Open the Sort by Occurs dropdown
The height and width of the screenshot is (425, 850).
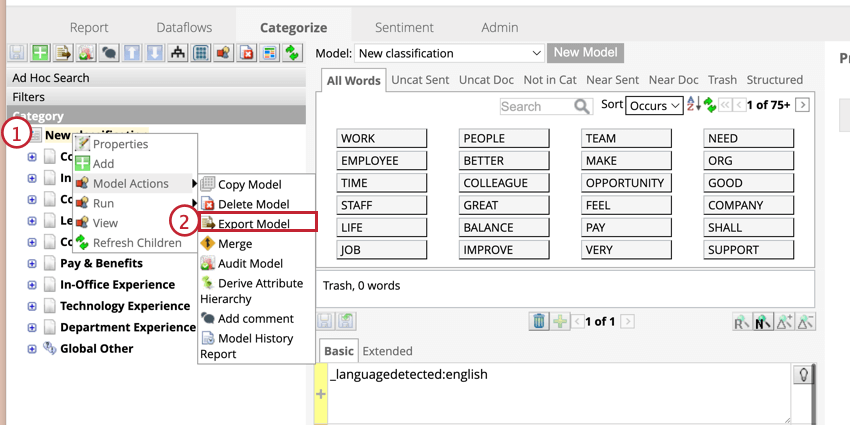(655, 105)
